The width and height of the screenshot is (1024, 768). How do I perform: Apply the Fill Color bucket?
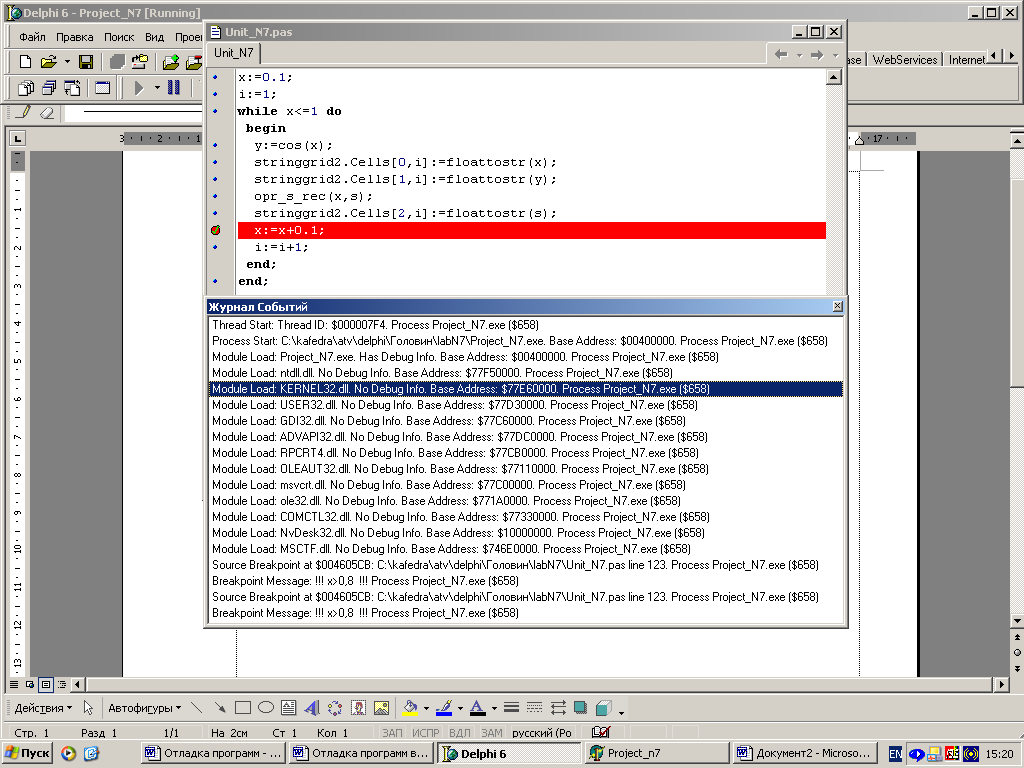pos(410,708)
